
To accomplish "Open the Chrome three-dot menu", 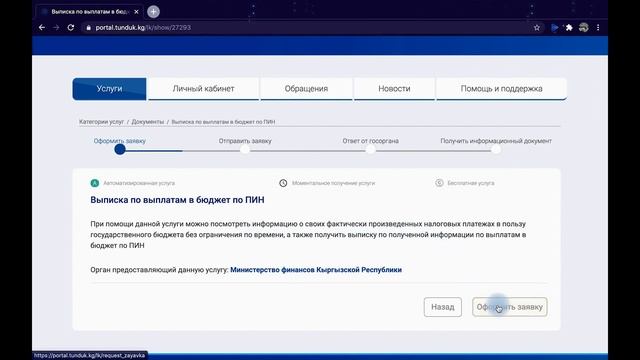I will [598, 27].
